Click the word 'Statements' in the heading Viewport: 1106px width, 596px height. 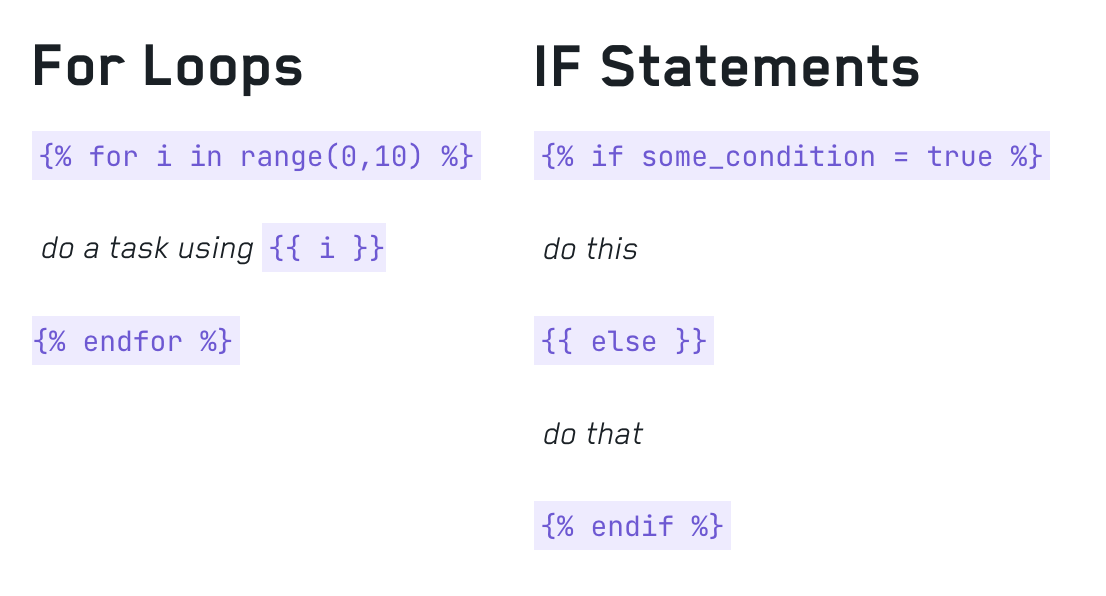(760, 67)
